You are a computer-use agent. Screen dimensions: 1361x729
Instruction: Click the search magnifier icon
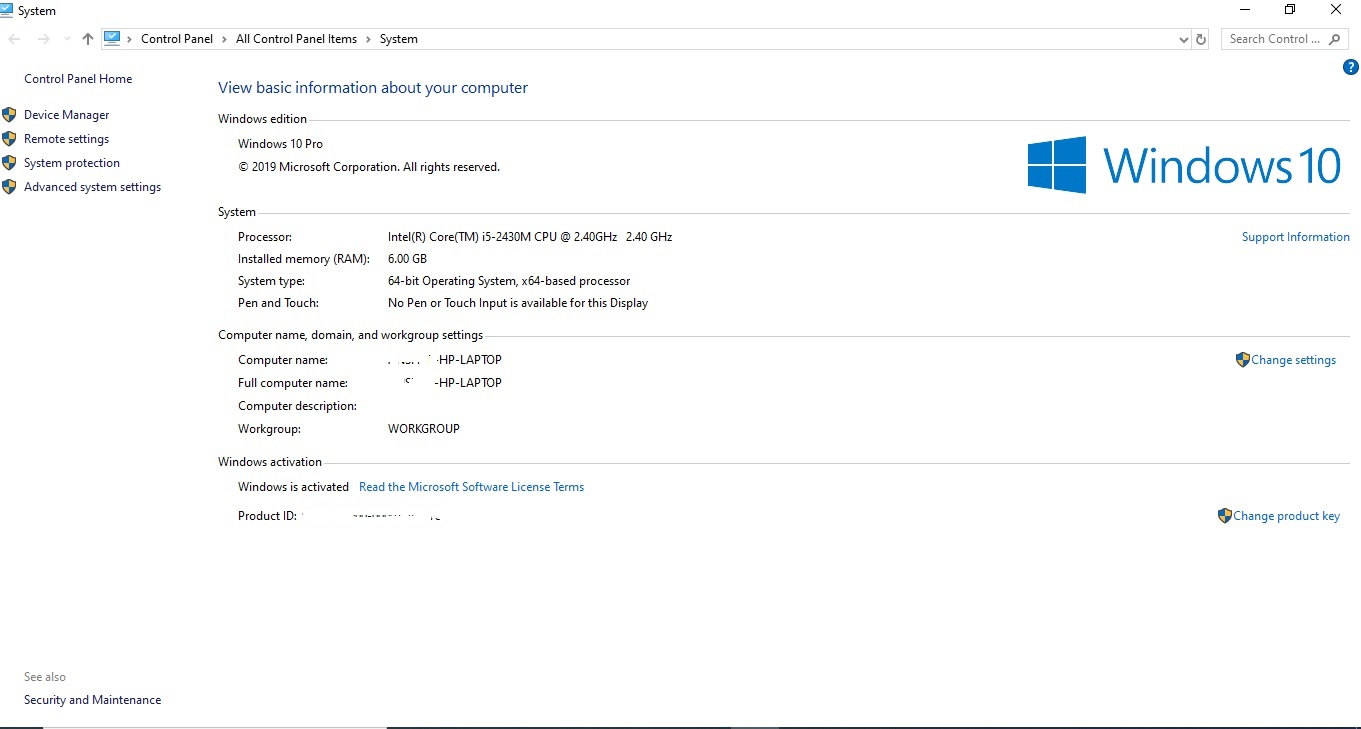[x=1335, y=39]
